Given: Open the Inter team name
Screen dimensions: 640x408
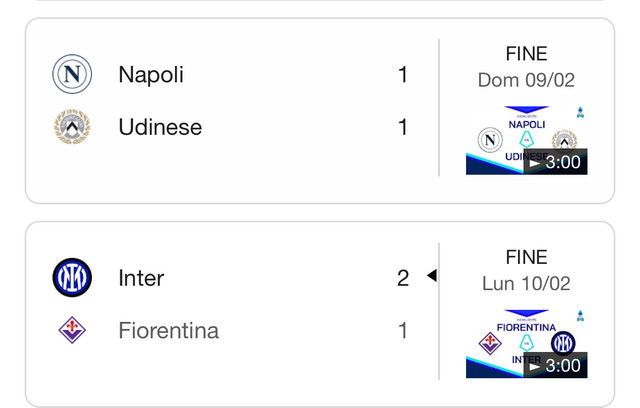Looking at the screenshot, I should pyautogui.click(x=141, y=278).
